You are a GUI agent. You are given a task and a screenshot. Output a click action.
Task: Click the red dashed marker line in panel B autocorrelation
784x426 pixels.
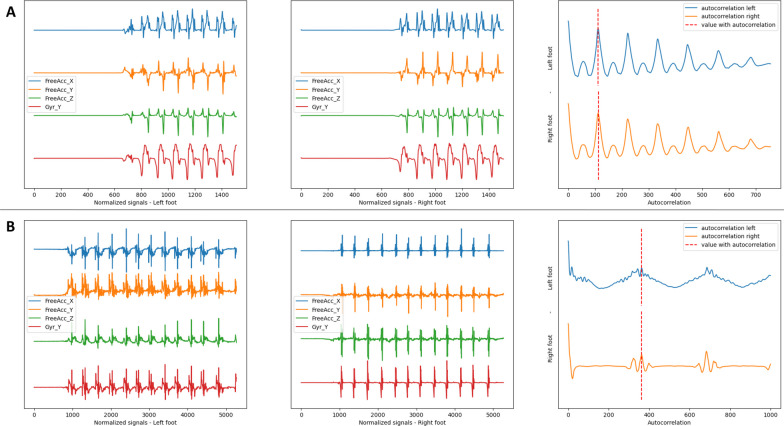coord(642,314)
